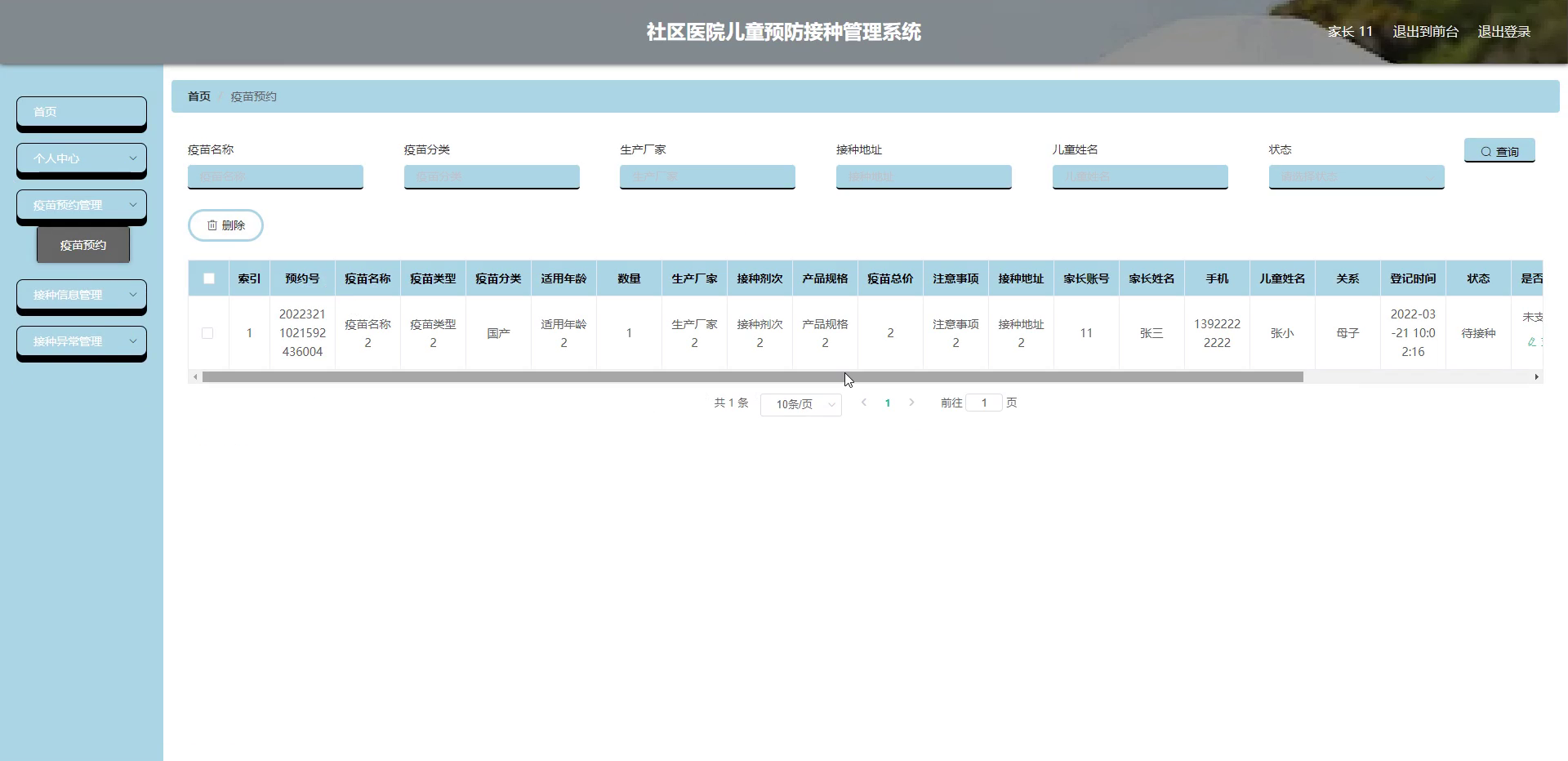
Task: Click the 2022-03-21 registration time cell
Action: pos(1413,333)
